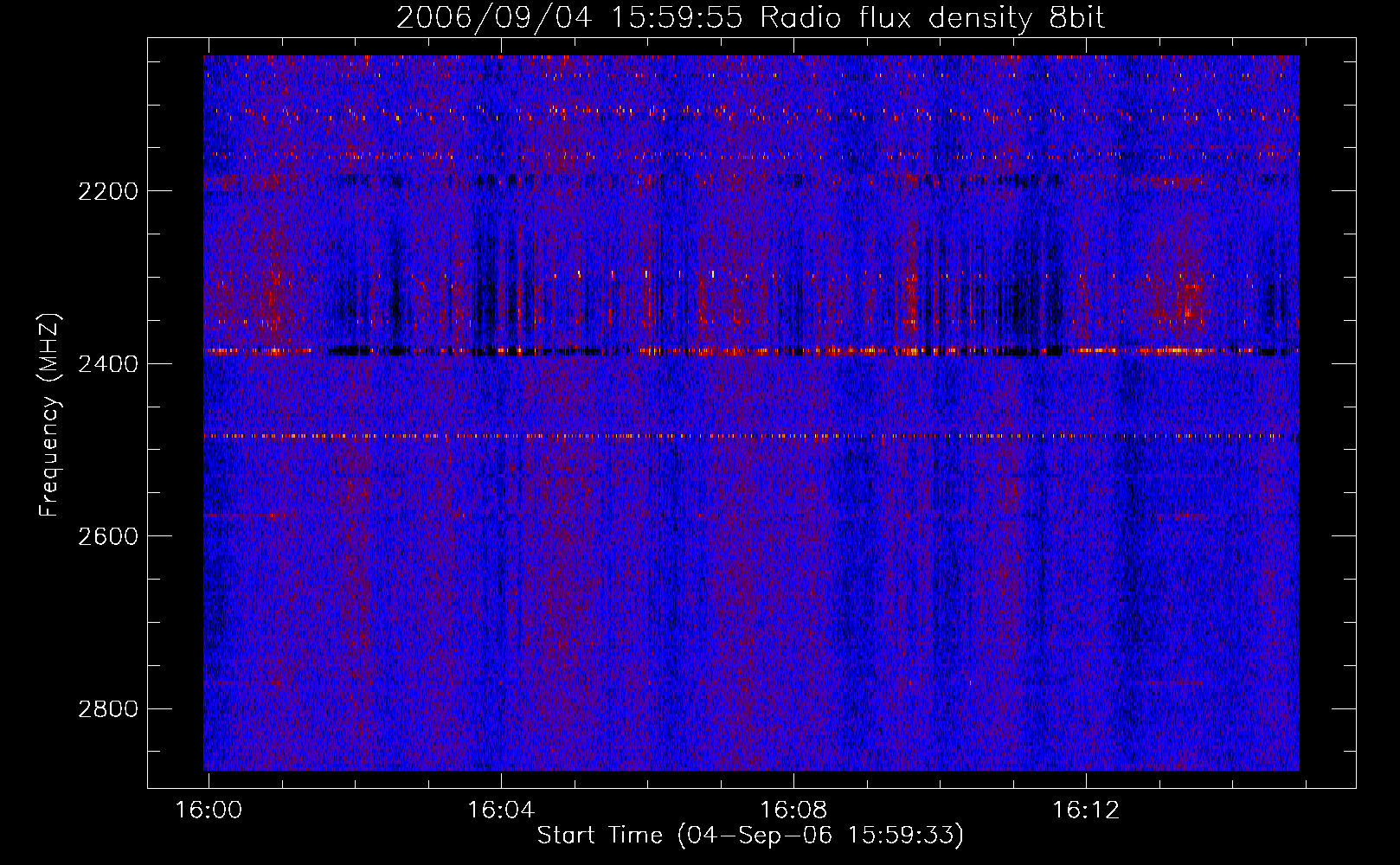Click the plot title "2006/09/04 15:59:55 Radio flux density 8bit"
The image size is (1400, 865).
[751, 17]
